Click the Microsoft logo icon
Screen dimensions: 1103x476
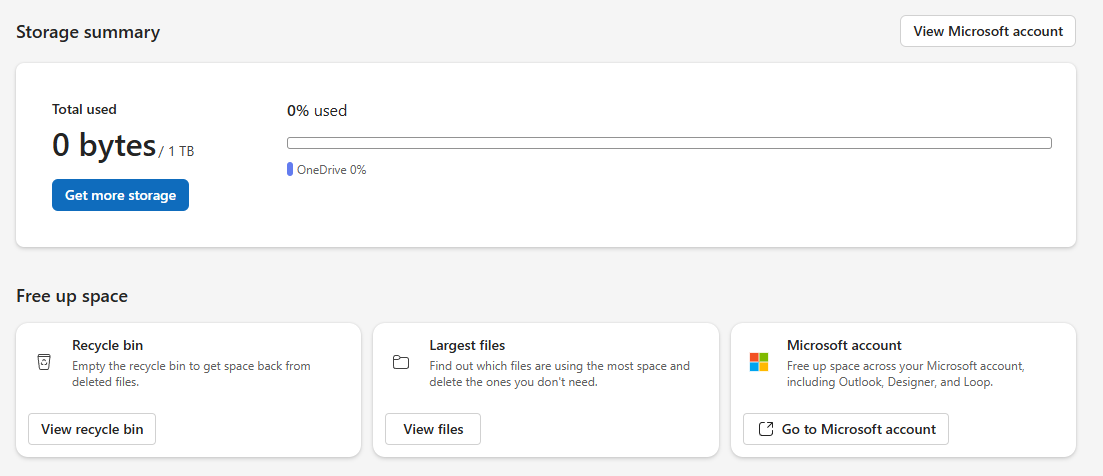tap(759, 362)
